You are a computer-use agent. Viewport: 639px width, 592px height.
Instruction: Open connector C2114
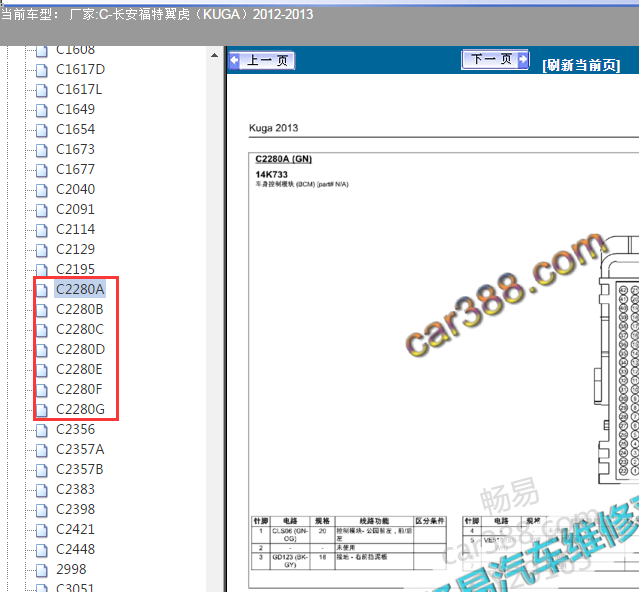tap(75, 229)
